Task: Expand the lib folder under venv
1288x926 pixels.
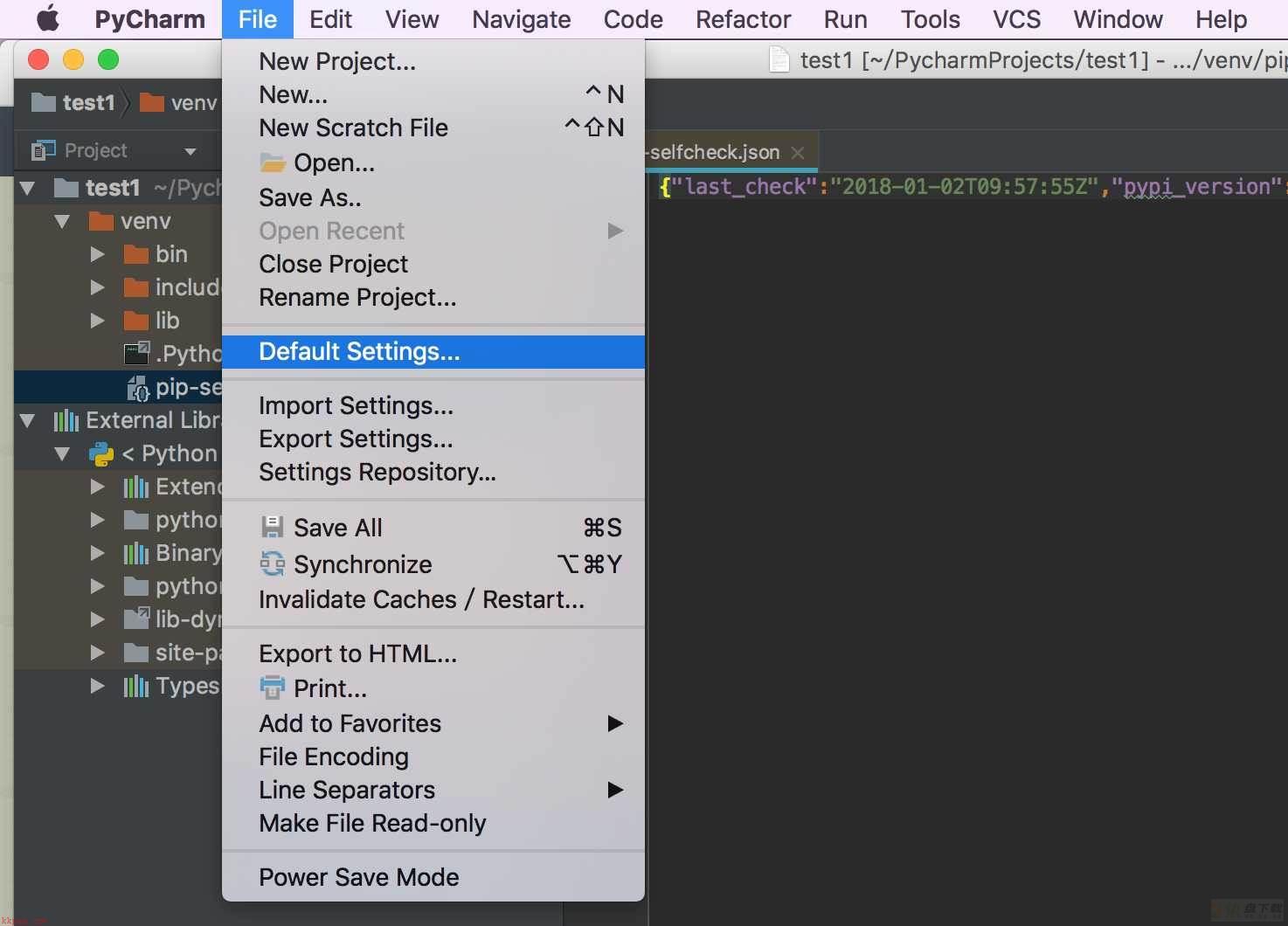Action: coord(98,321)
